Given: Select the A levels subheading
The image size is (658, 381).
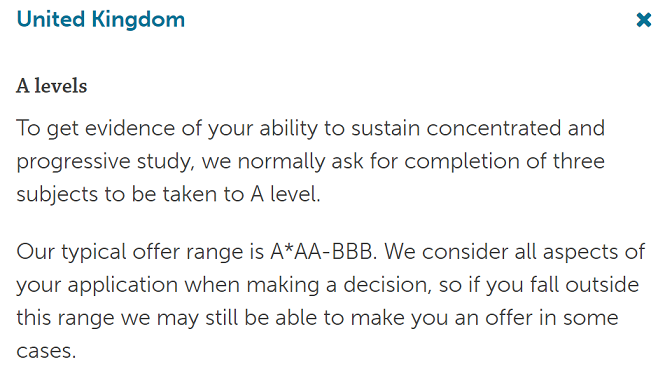Looking at the screenshot, I should 52,86.
